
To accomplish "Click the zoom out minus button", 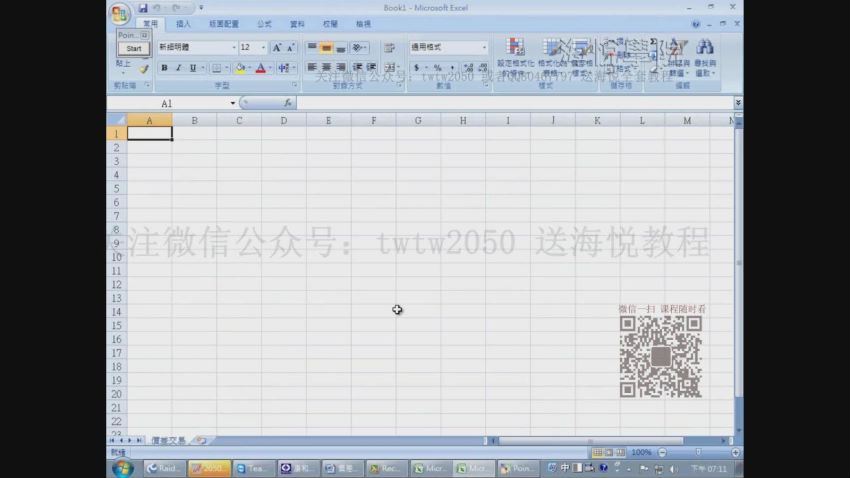I will (662, 452).
